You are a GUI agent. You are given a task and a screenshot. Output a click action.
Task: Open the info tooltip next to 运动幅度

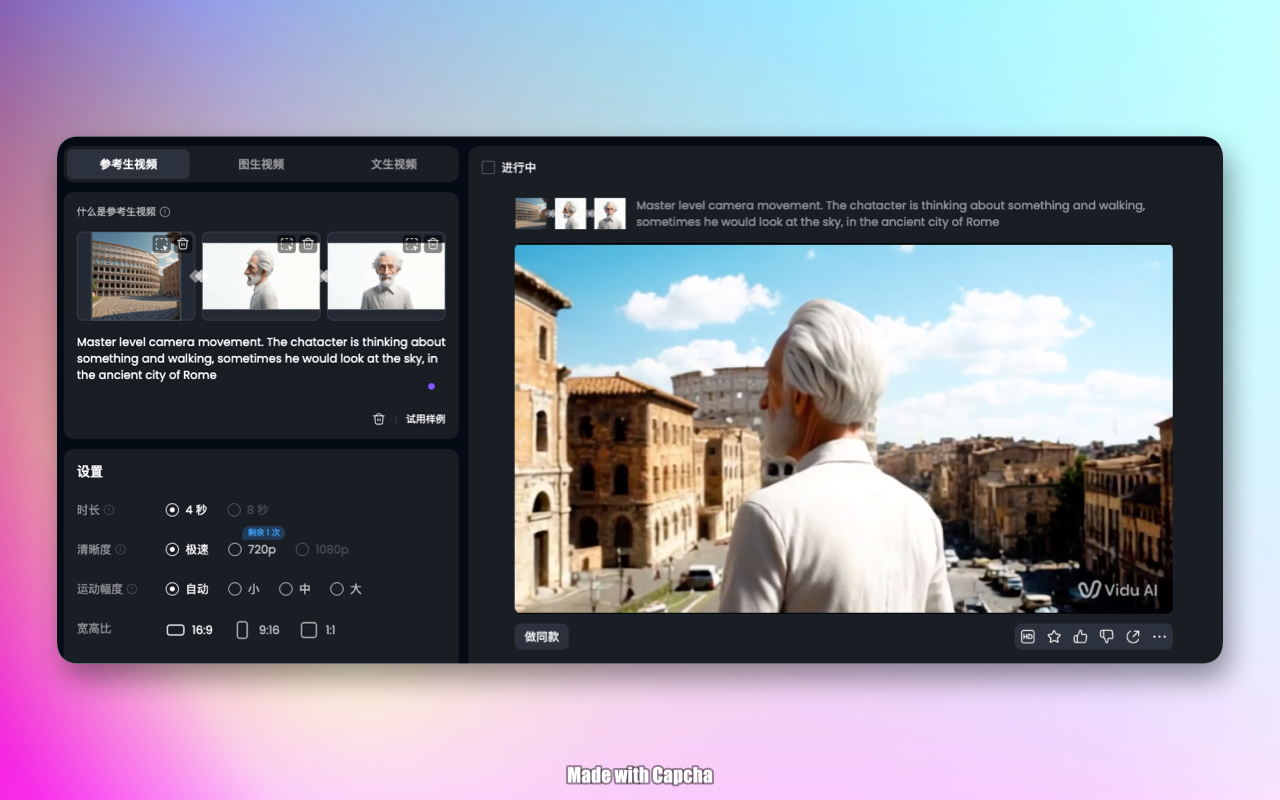click(132, 589)
